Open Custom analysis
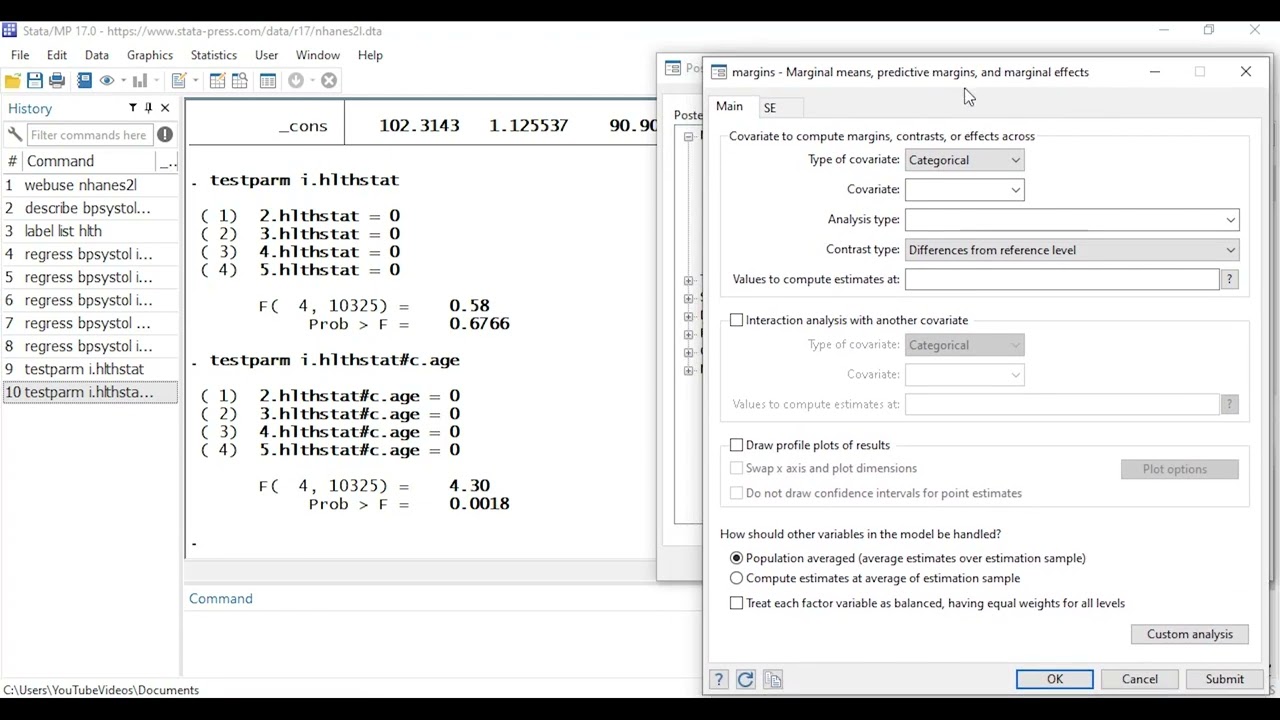Screen dimensions: 1280x720 [1190, 634]
